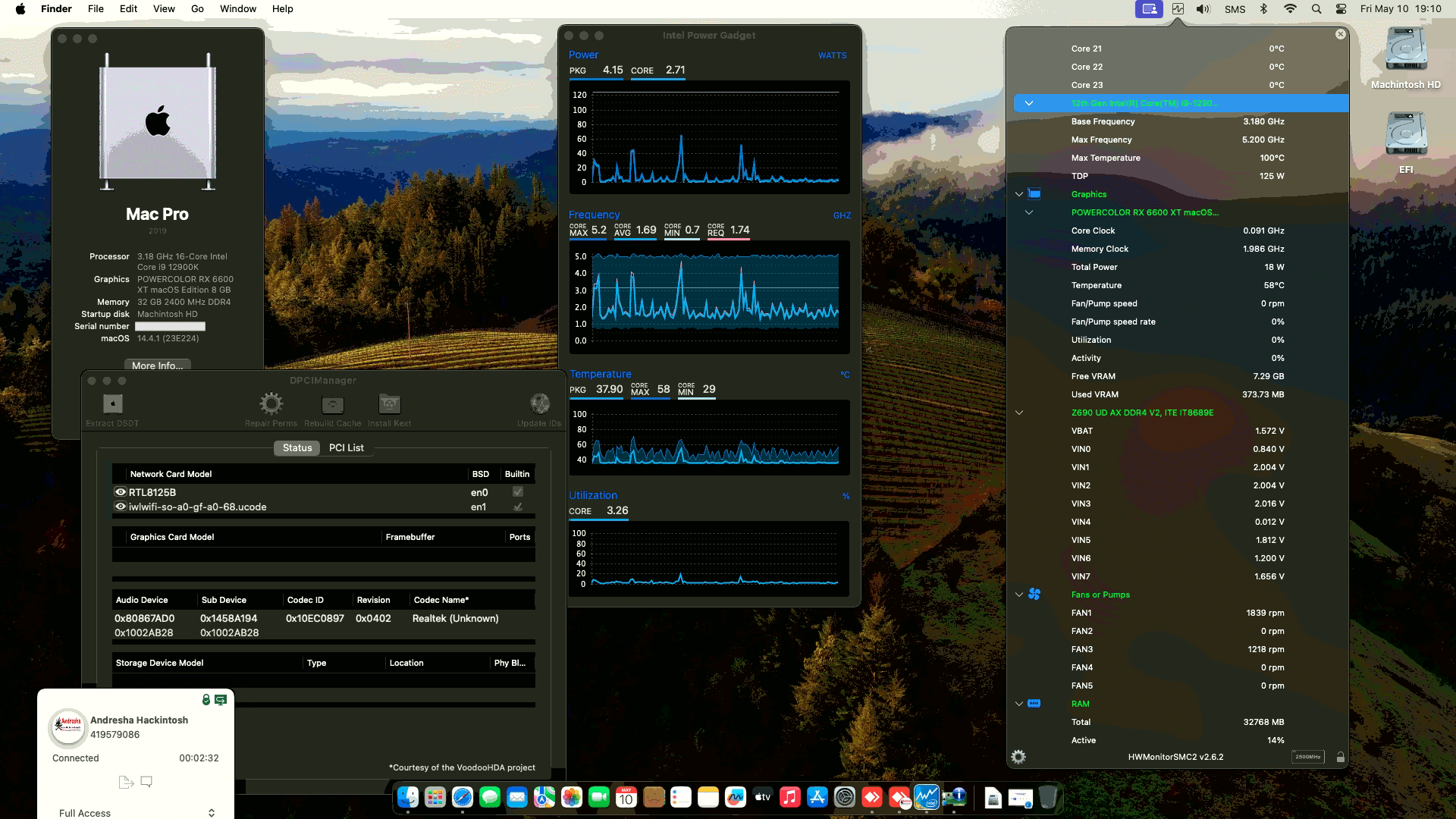
Task: Open FaceTime from the dock
Action: 599,797
